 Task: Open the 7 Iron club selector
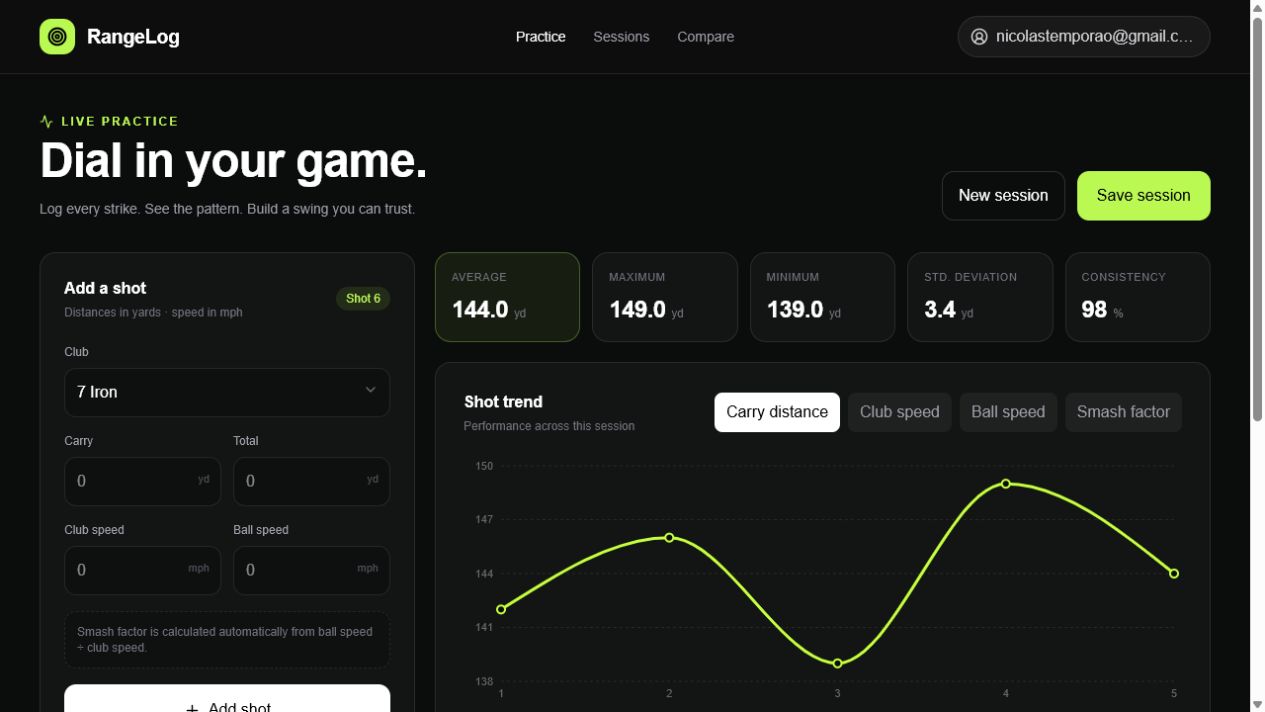(x=227, y=392)
